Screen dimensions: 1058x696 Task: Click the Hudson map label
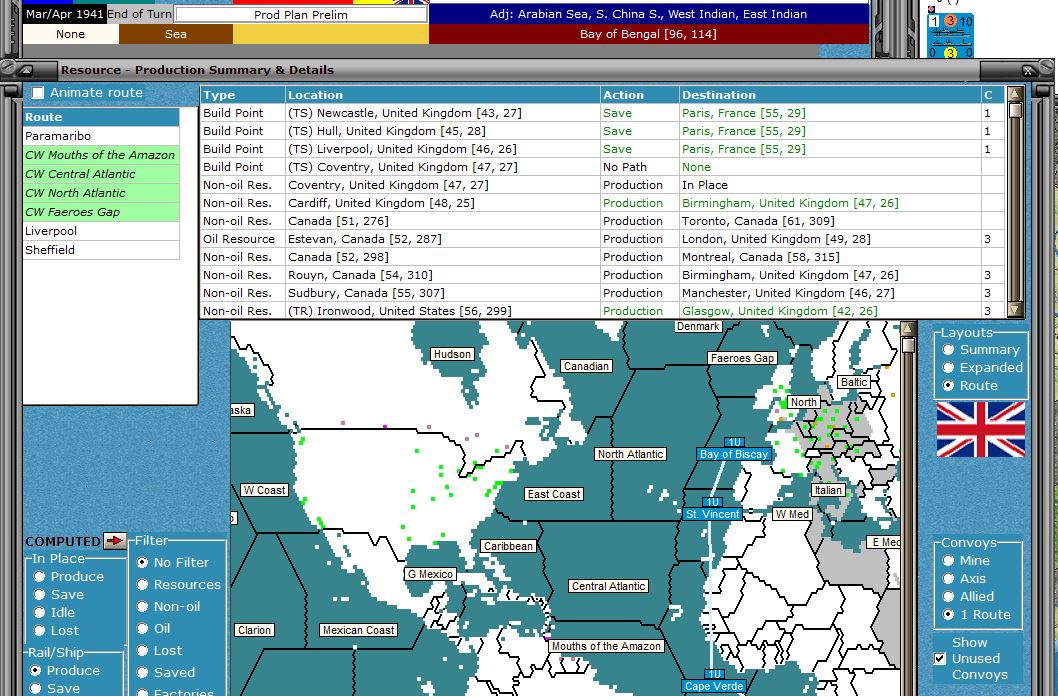[x=452, y=354]
